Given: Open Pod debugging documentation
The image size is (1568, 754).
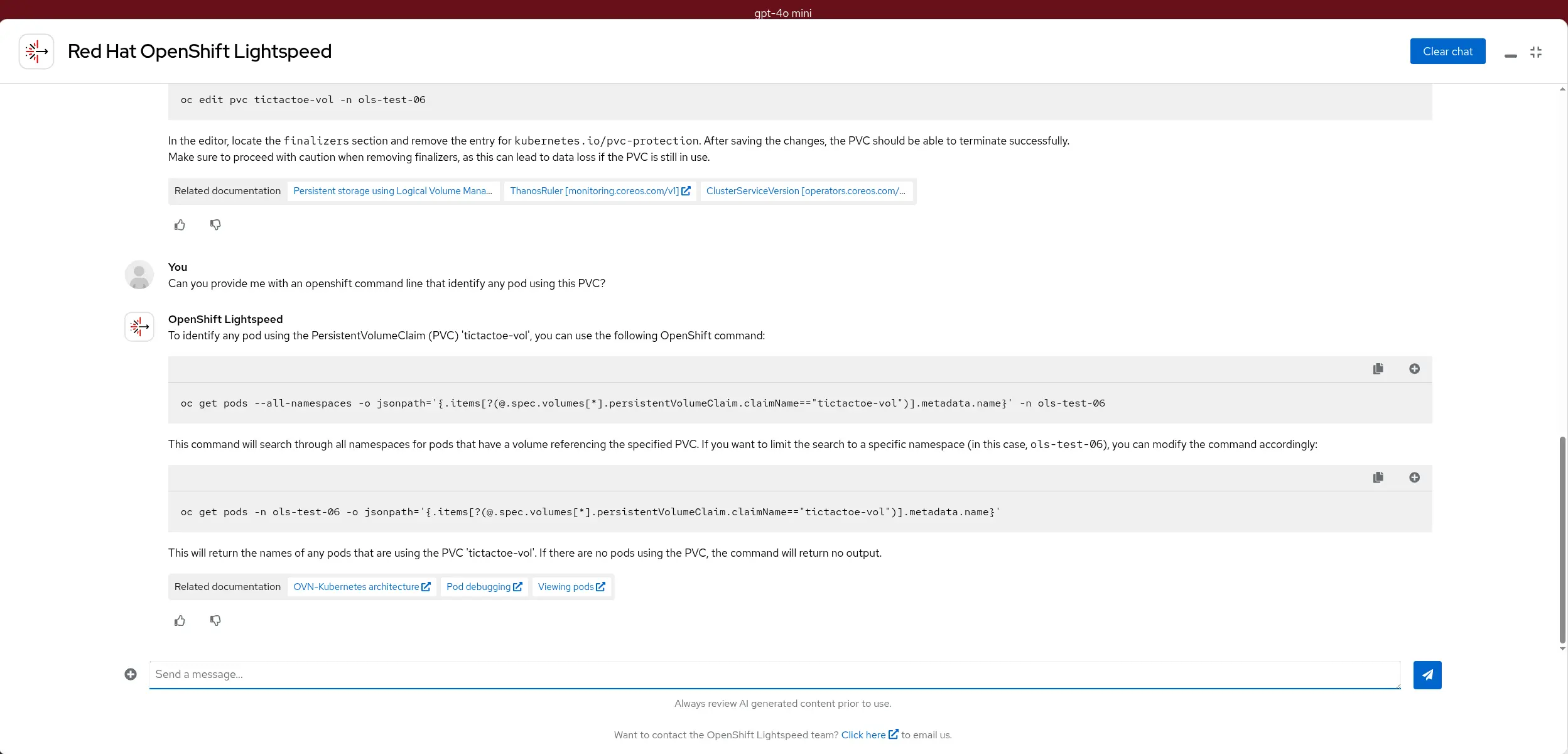Looking at the screenshot, I should (484, 587).
